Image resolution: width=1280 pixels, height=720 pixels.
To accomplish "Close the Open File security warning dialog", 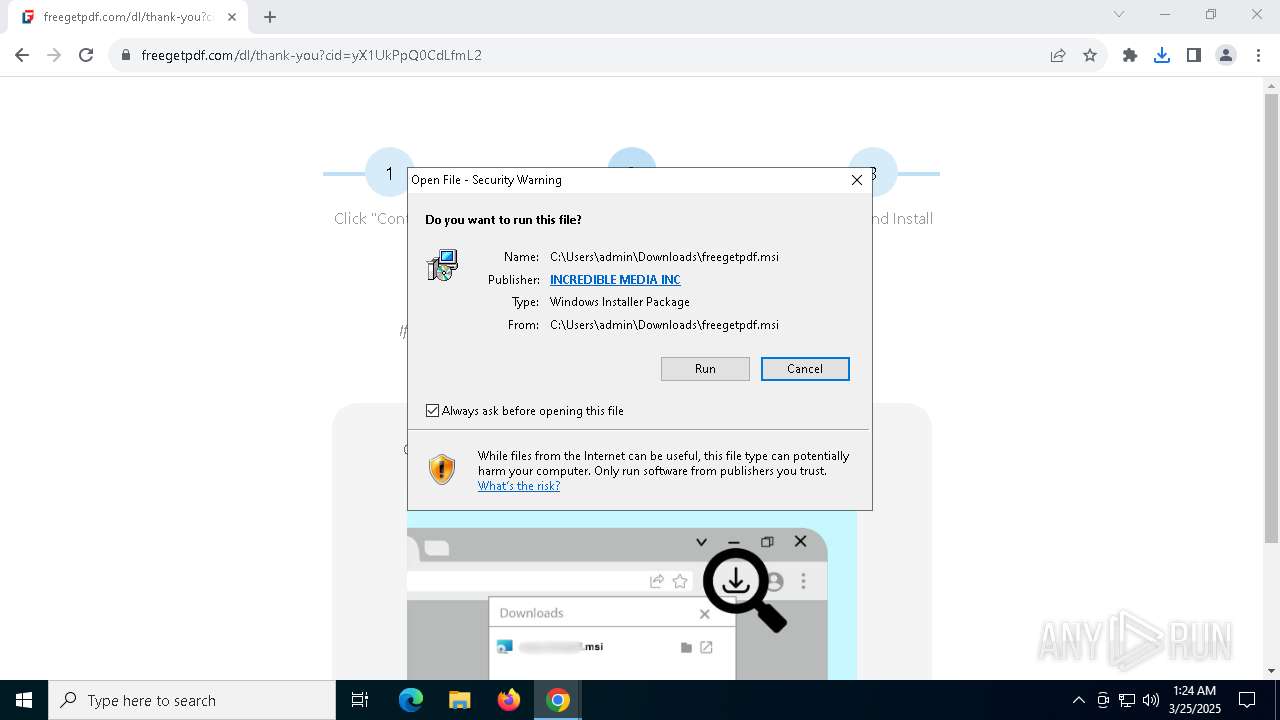I will click(x=857, y=180).
